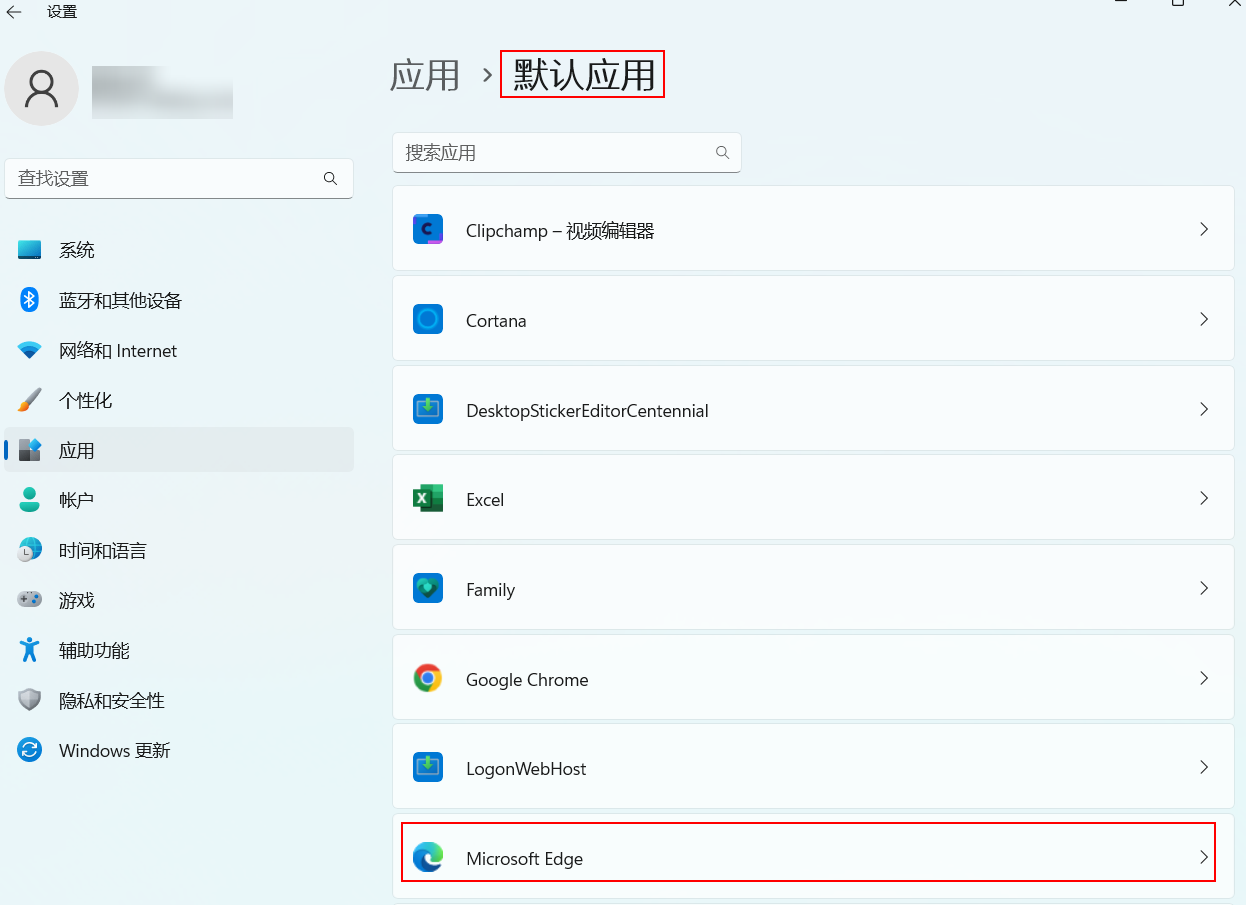Expand the Cortana row chevron

tap(1204, 320)
